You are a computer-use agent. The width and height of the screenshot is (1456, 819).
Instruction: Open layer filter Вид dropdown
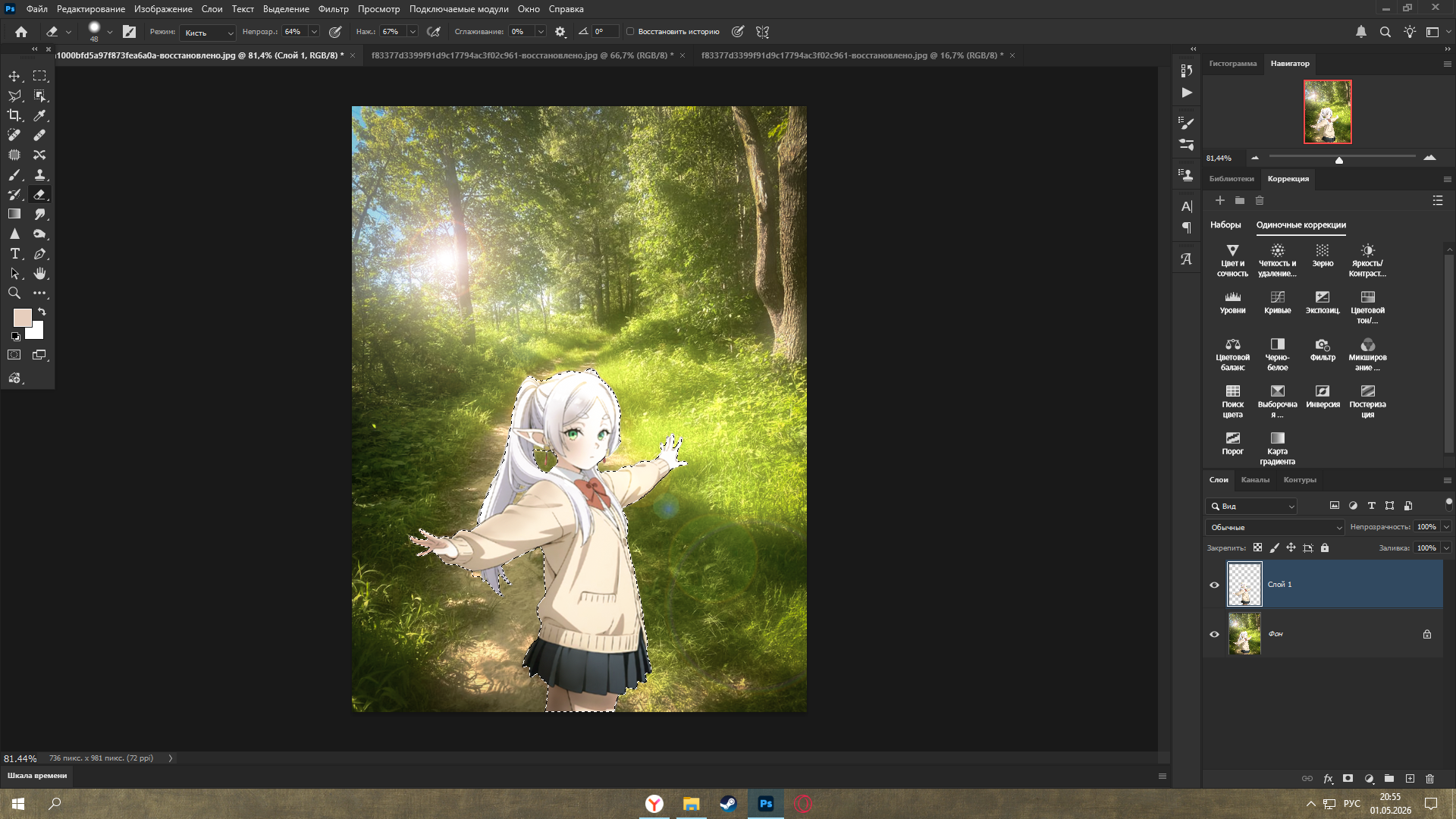(1251, 506)
